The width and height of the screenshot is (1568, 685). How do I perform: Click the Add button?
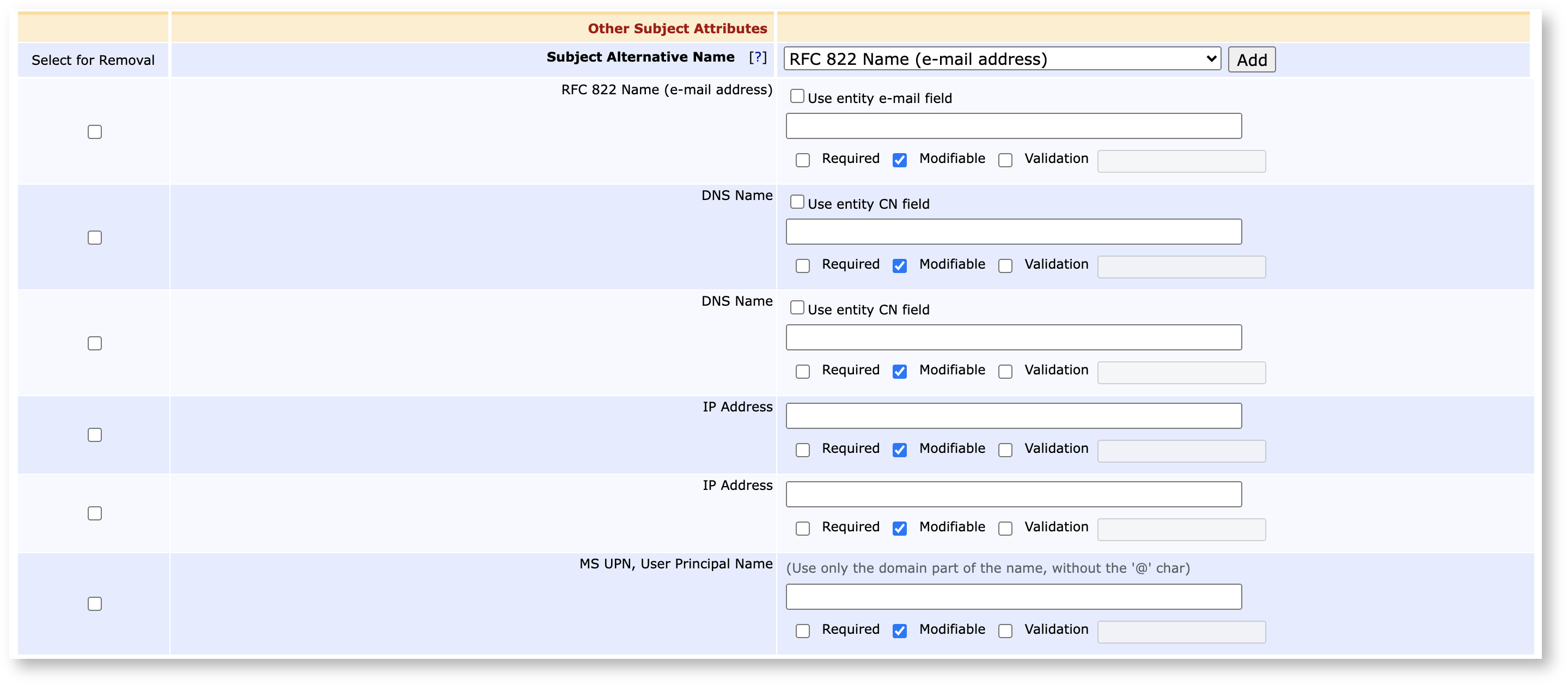pyautogui.click(x=1251, y=59)
